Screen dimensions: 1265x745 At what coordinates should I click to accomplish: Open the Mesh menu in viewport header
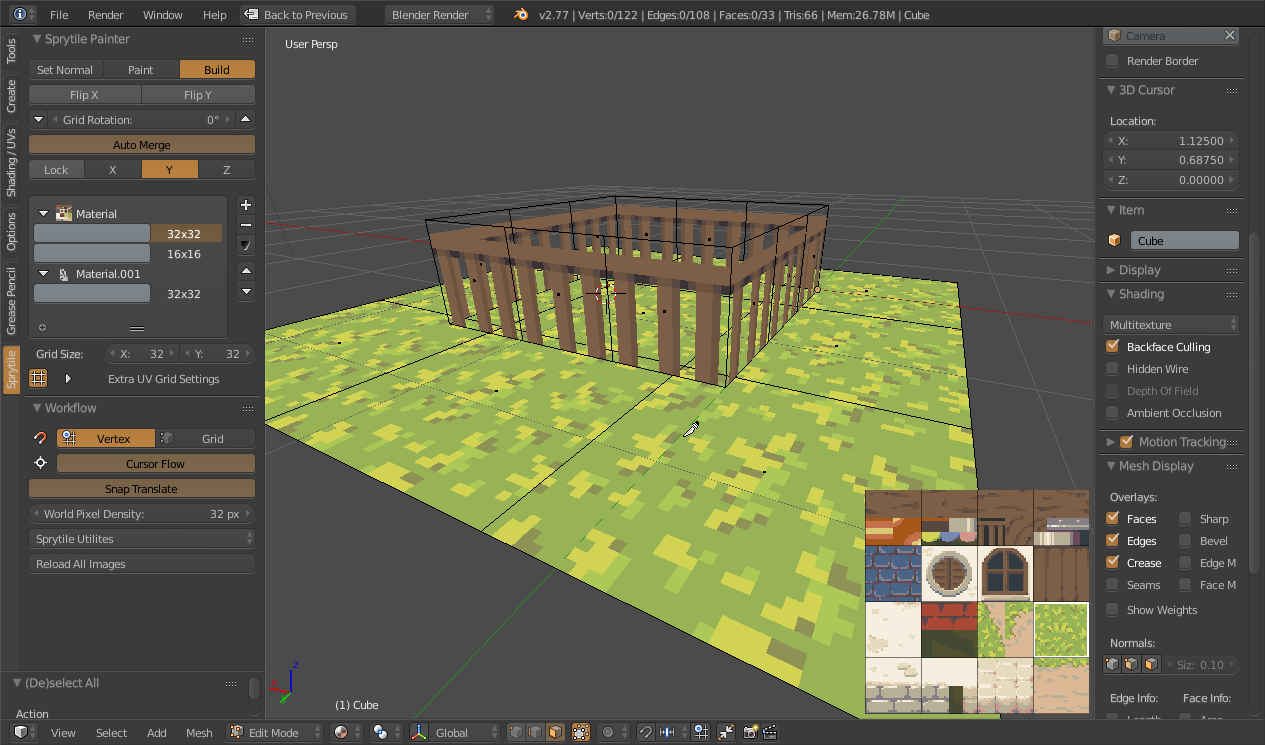click(199, 732)
